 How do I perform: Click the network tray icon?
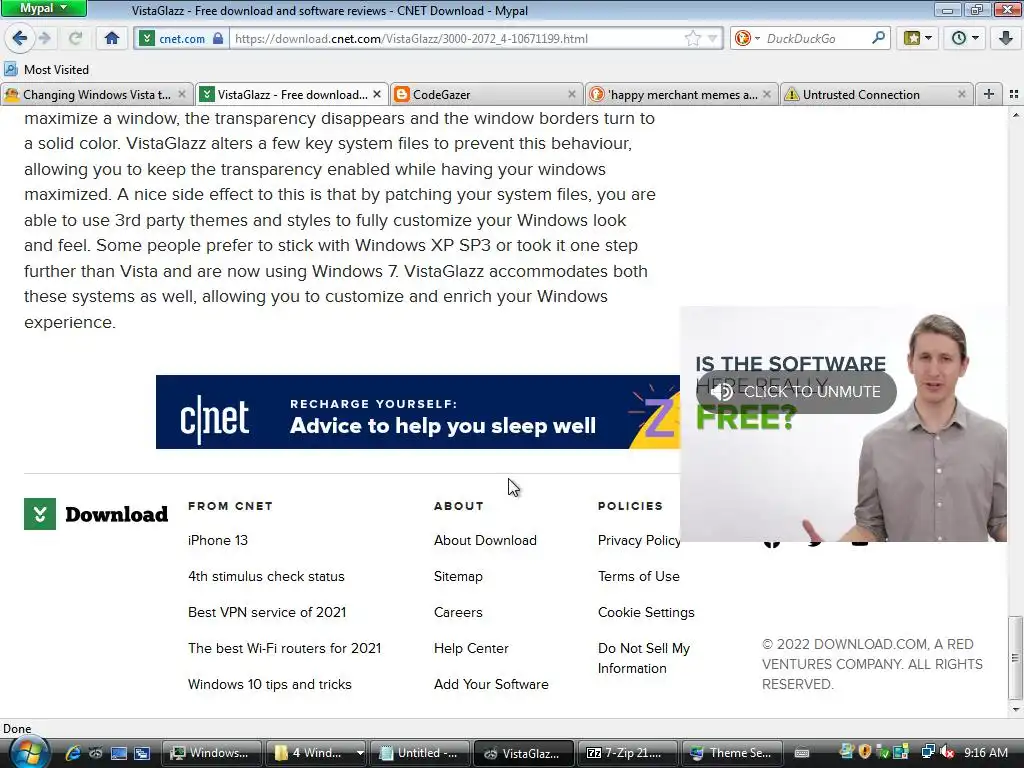[x=927, y=752]
